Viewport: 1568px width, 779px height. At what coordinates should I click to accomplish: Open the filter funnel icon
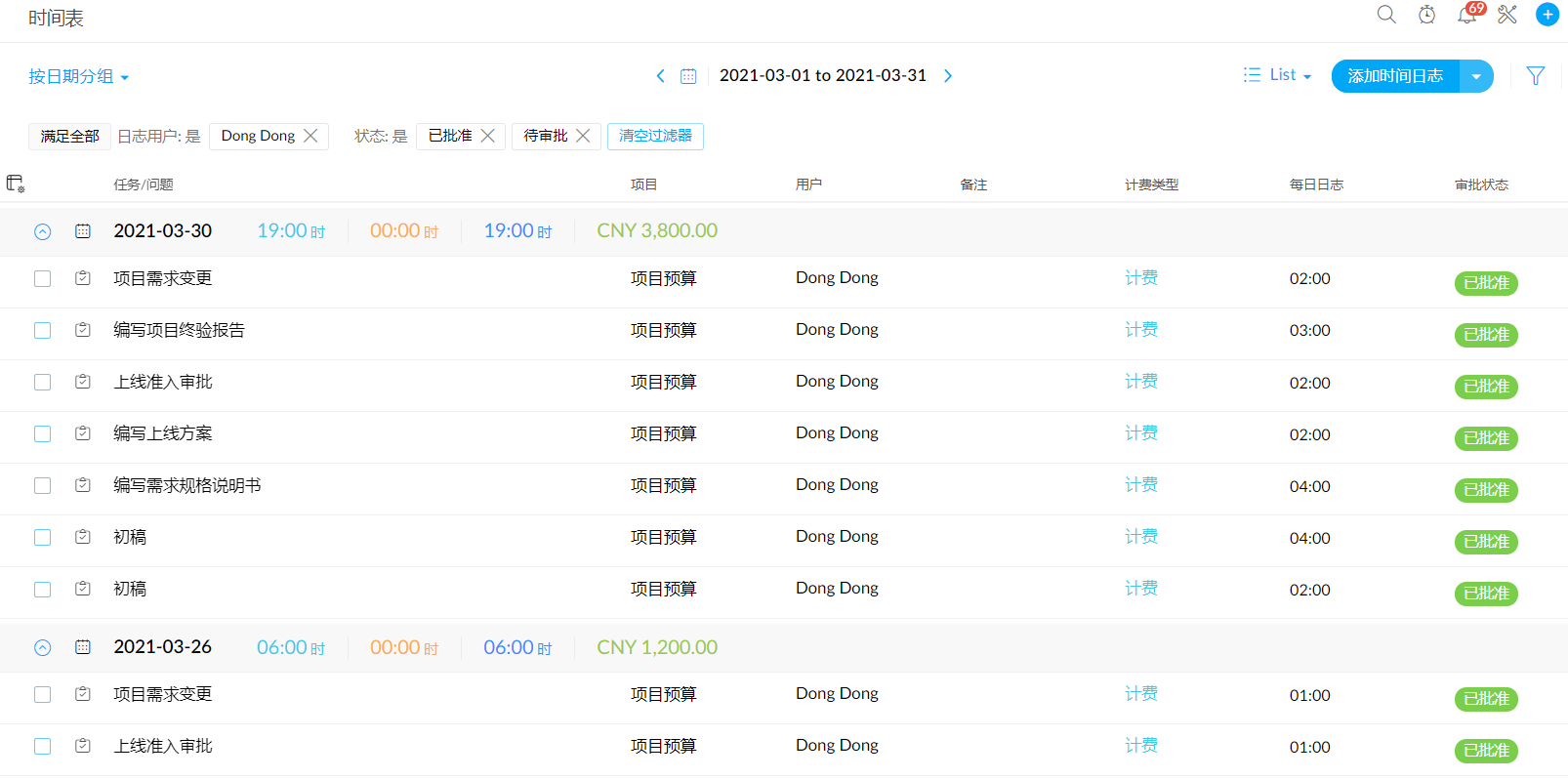[x=1535, y=76]
